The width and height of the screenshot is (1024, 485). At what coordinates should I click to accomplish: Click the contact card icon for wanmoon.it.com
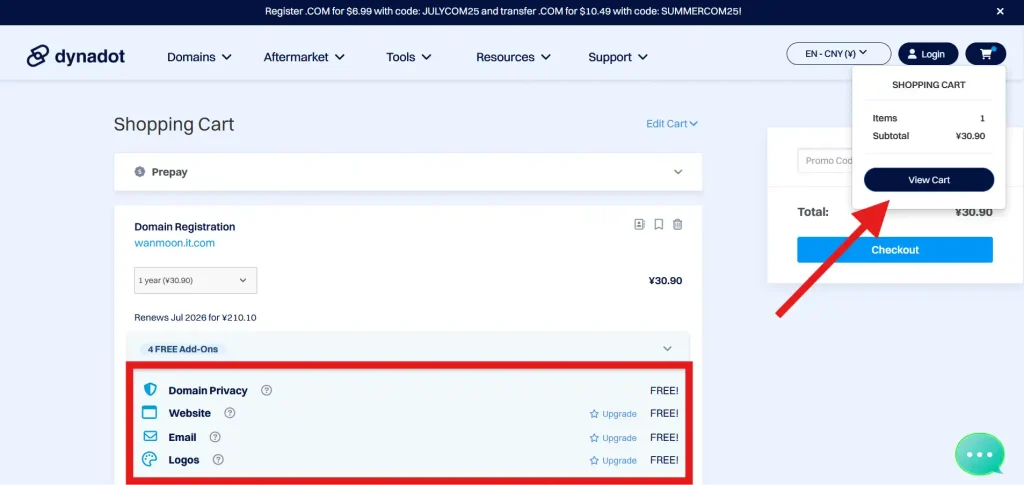(x=639, y=225)
